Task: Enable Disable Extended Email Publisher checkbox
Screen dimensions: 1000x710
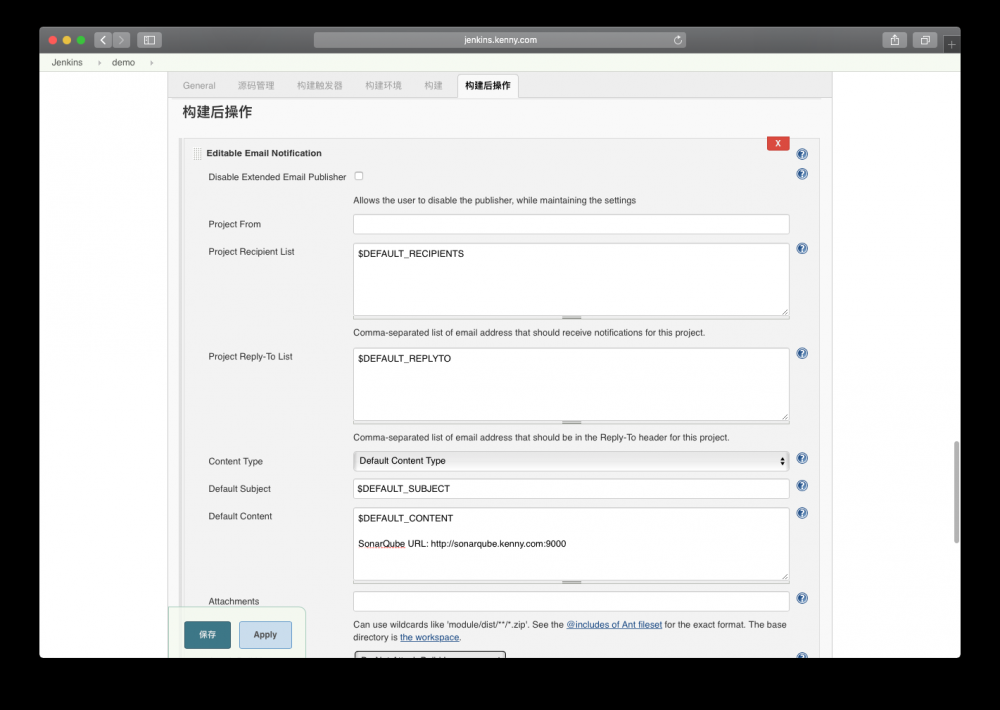Action: [x=358, y=174]
